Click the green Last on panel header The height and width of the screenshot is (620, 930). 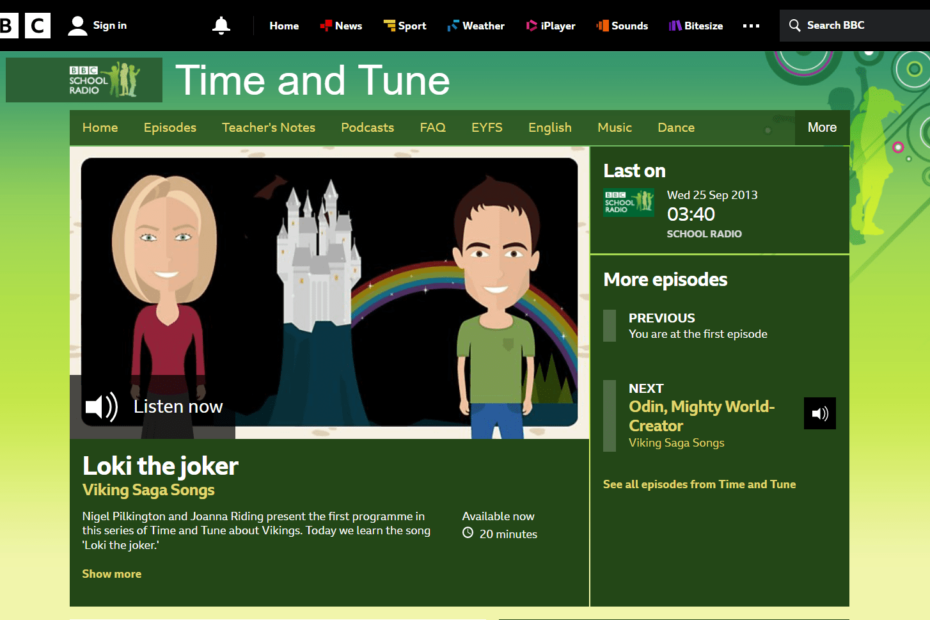(x=634, y=171)
